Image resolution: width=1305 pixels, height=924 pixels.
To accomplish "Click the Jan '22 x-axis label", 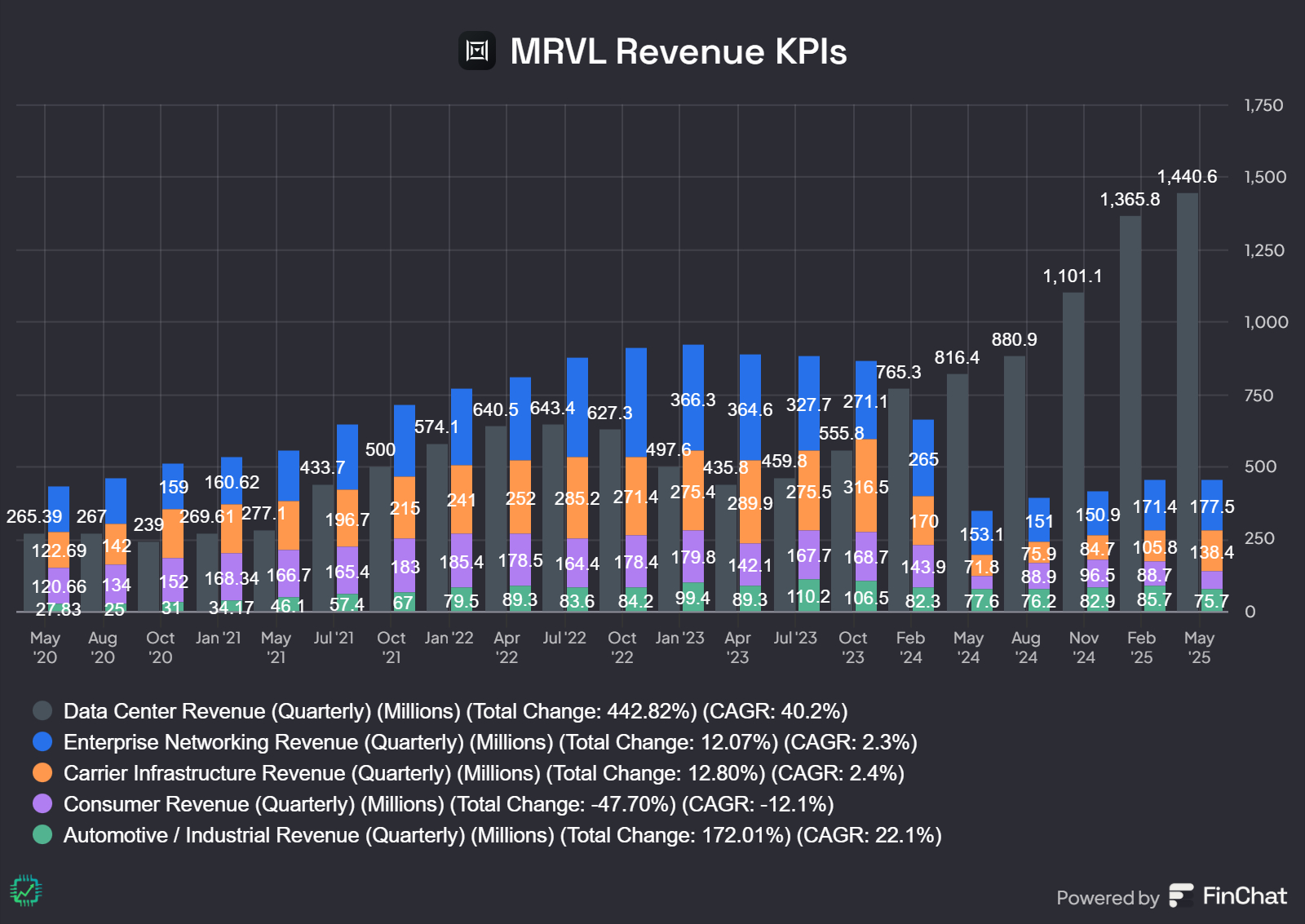I will point(449,638).
